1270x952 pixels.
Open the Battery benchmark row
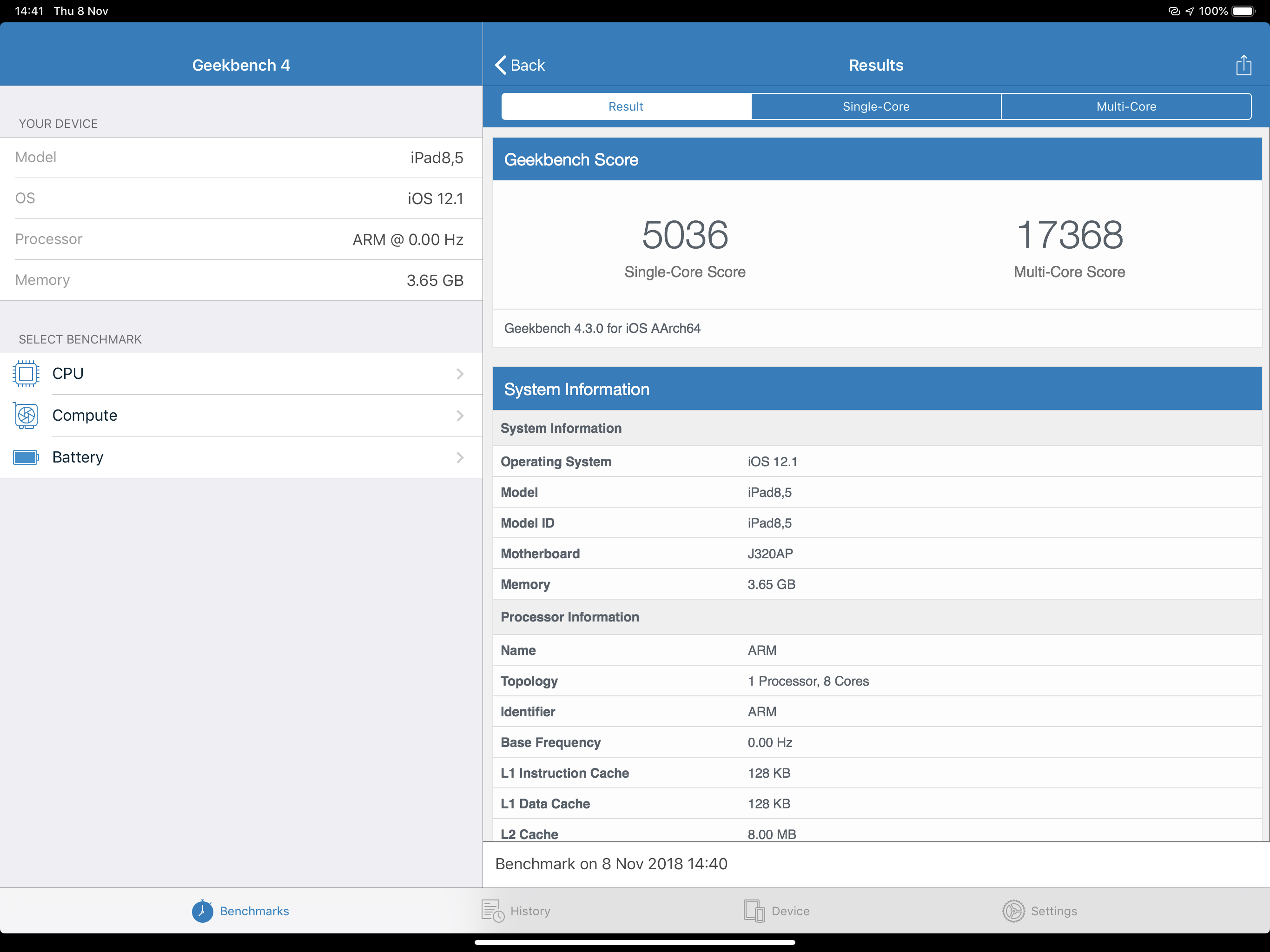pos(241,457)
